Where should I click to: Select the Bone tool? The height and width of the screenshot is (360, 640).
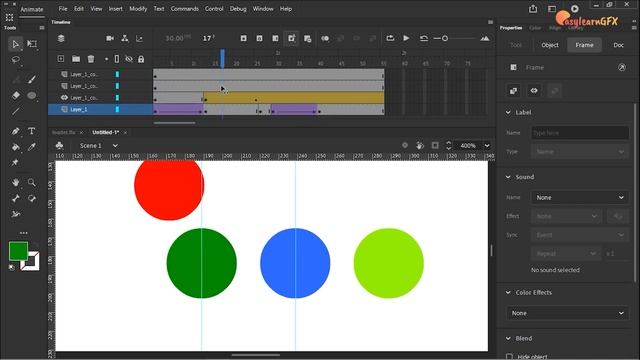16,198
